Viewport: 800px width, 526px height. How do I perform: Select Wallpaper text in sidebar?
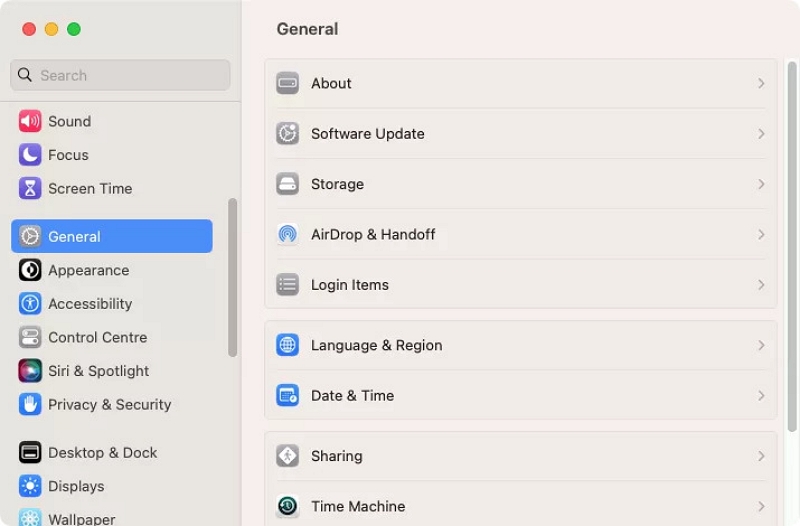tap(82, 519)
